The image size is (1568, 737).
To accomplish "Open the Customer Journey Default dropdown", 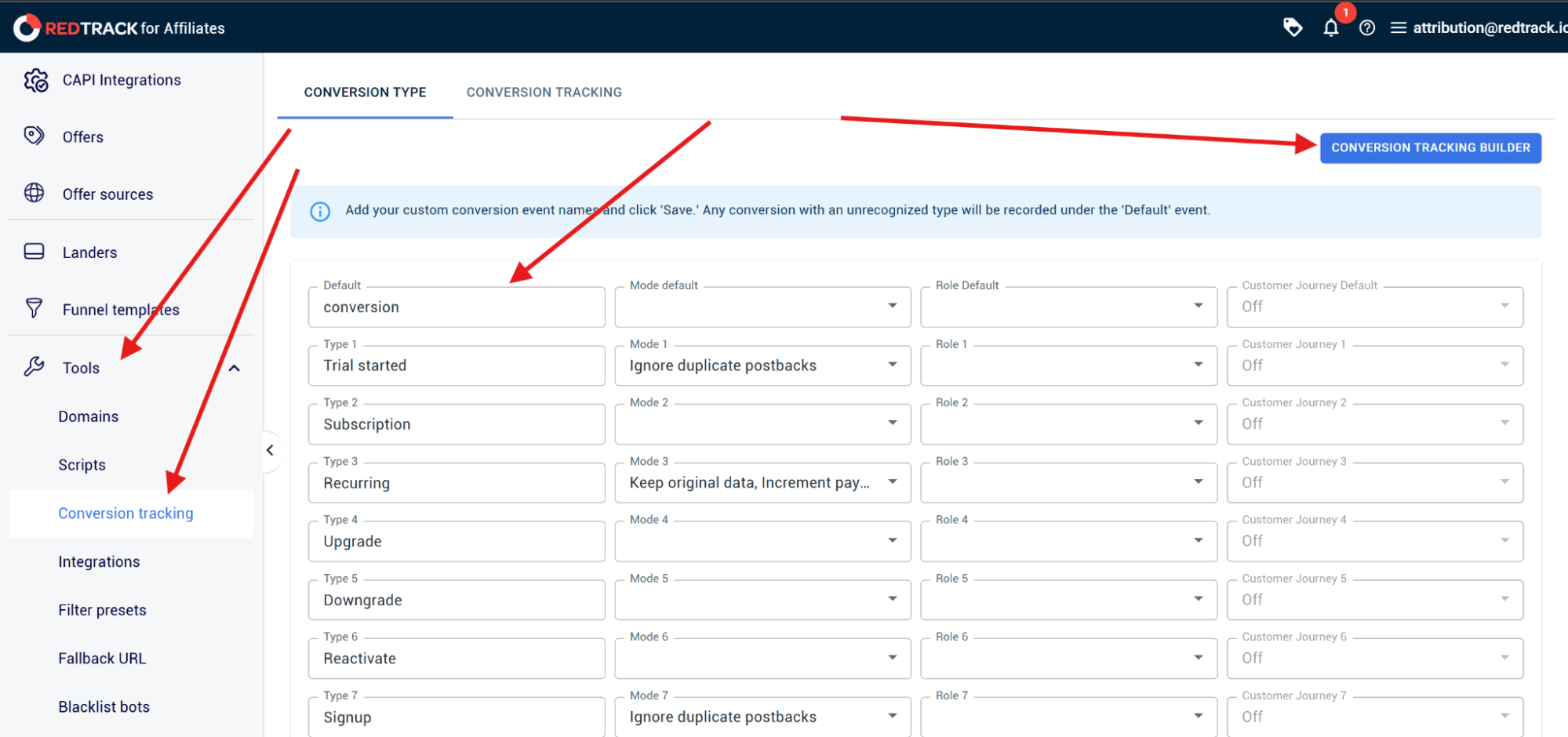I will click(x=1375, y=307).
